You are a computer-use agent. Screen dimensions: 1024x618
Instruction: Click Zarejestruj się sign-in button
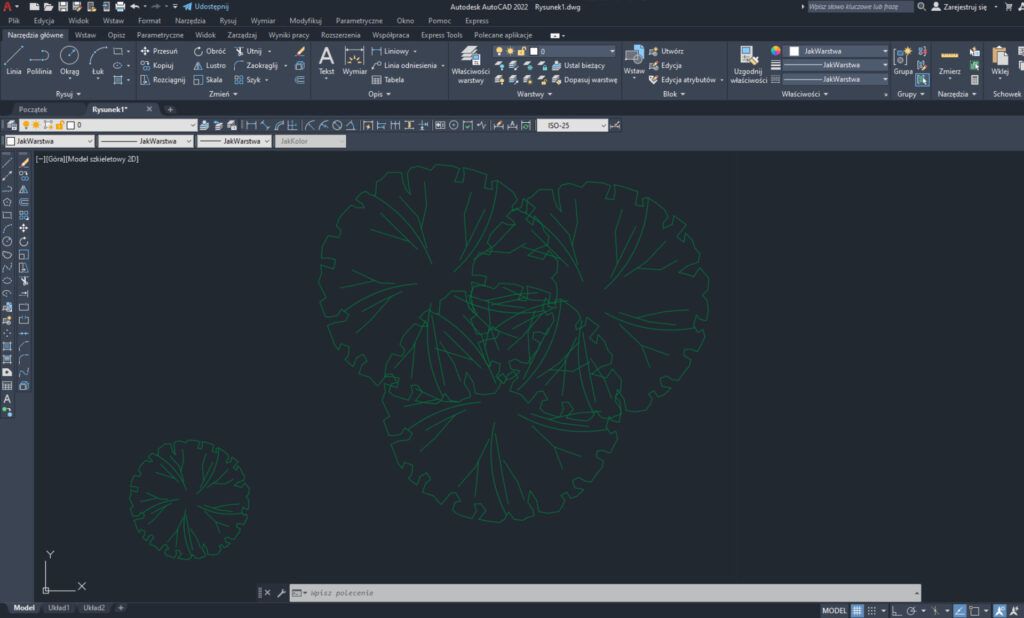(959, 6)
